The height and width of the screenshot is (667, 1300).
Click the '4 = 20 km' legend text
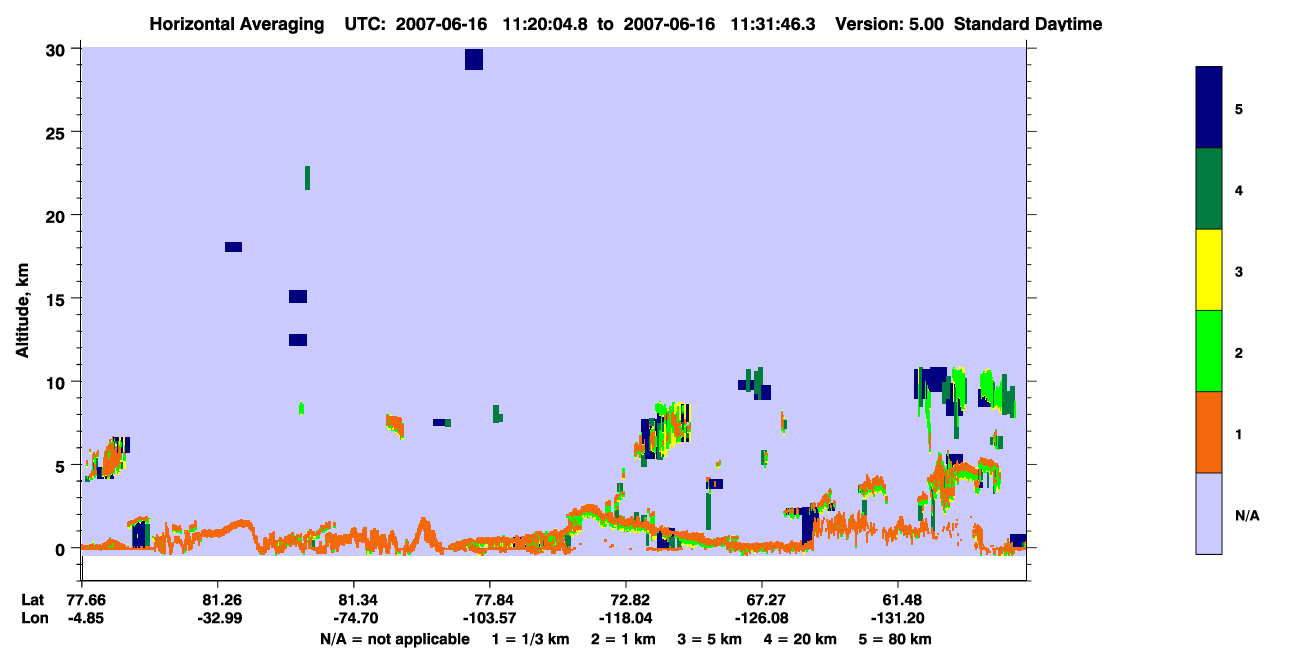click(x=801, y=639)
